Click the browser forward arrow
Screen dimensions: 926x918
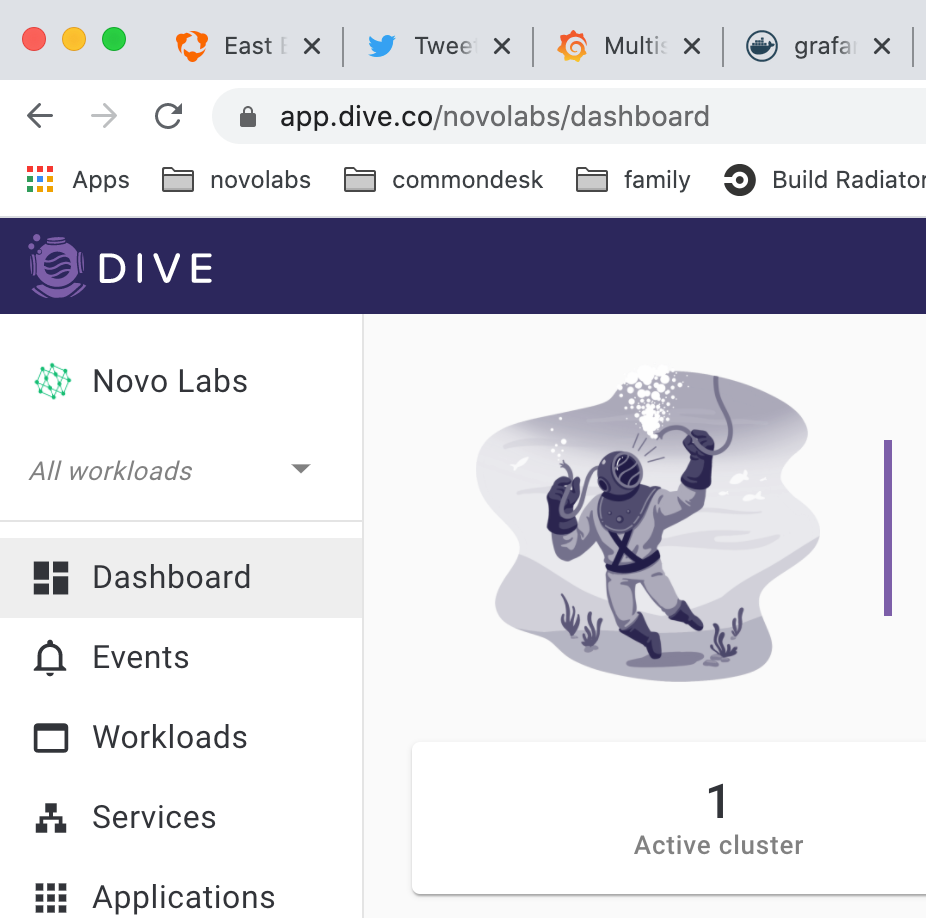[x=104, y=116]
